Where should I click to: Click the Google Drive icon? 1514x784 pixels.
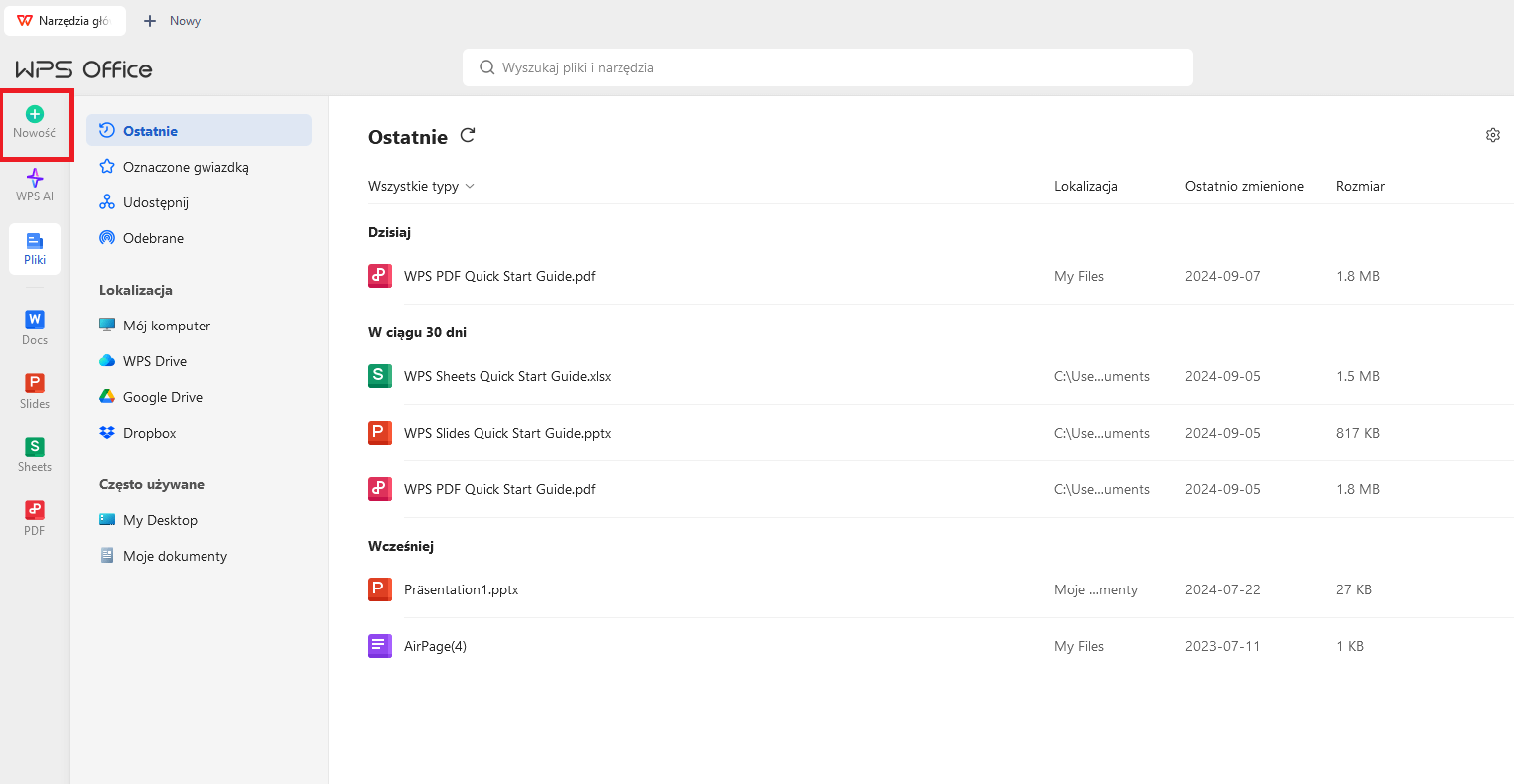click(107, 397)
